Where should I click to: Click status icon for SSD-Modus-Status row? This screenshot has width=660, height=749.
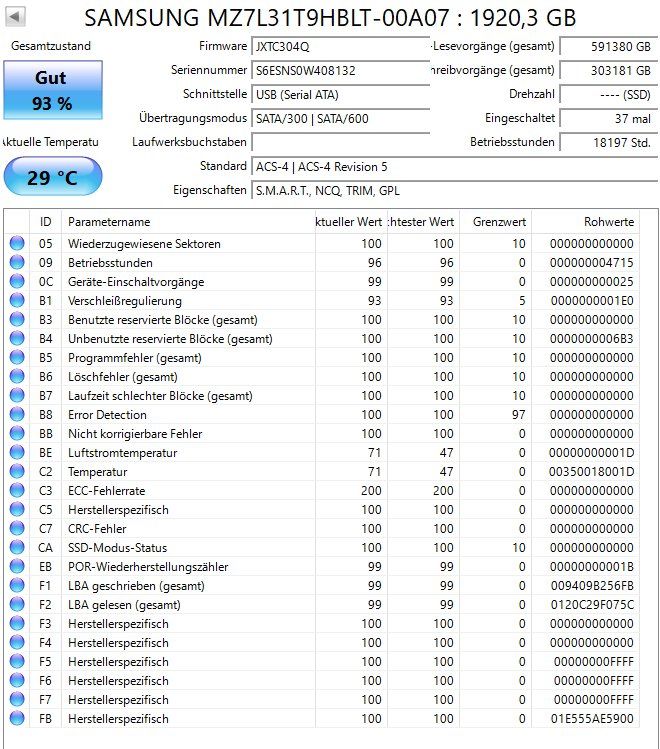click(17, 547)
